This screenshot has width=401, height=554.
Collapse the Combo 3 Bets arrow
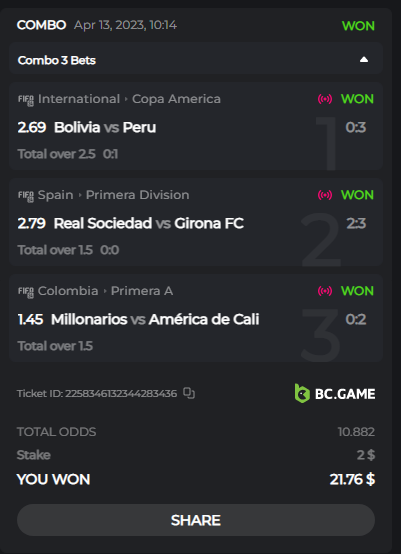coord(364,60)
